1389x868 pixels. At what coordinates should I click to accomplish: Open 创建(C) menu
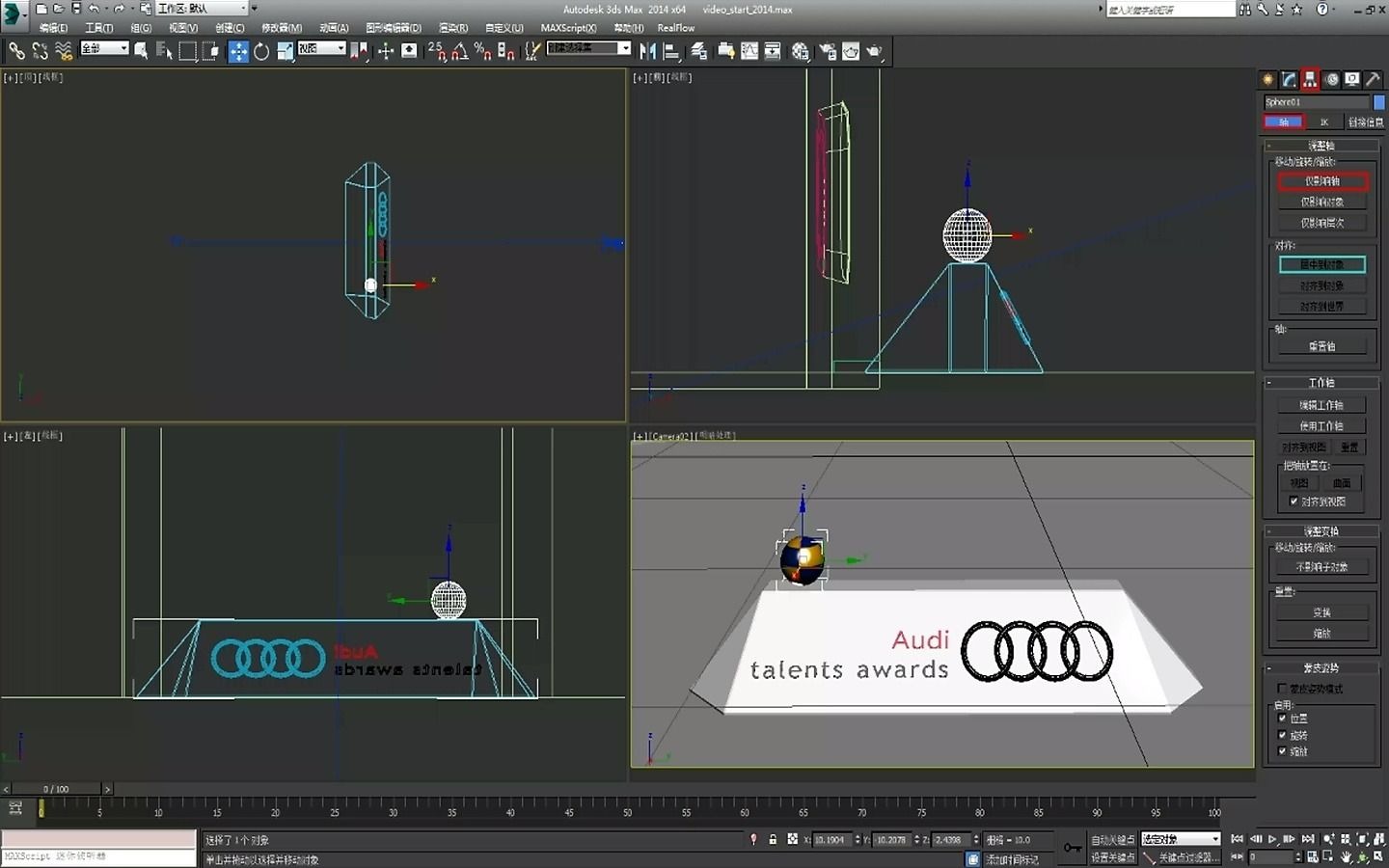tap(230, 28)
